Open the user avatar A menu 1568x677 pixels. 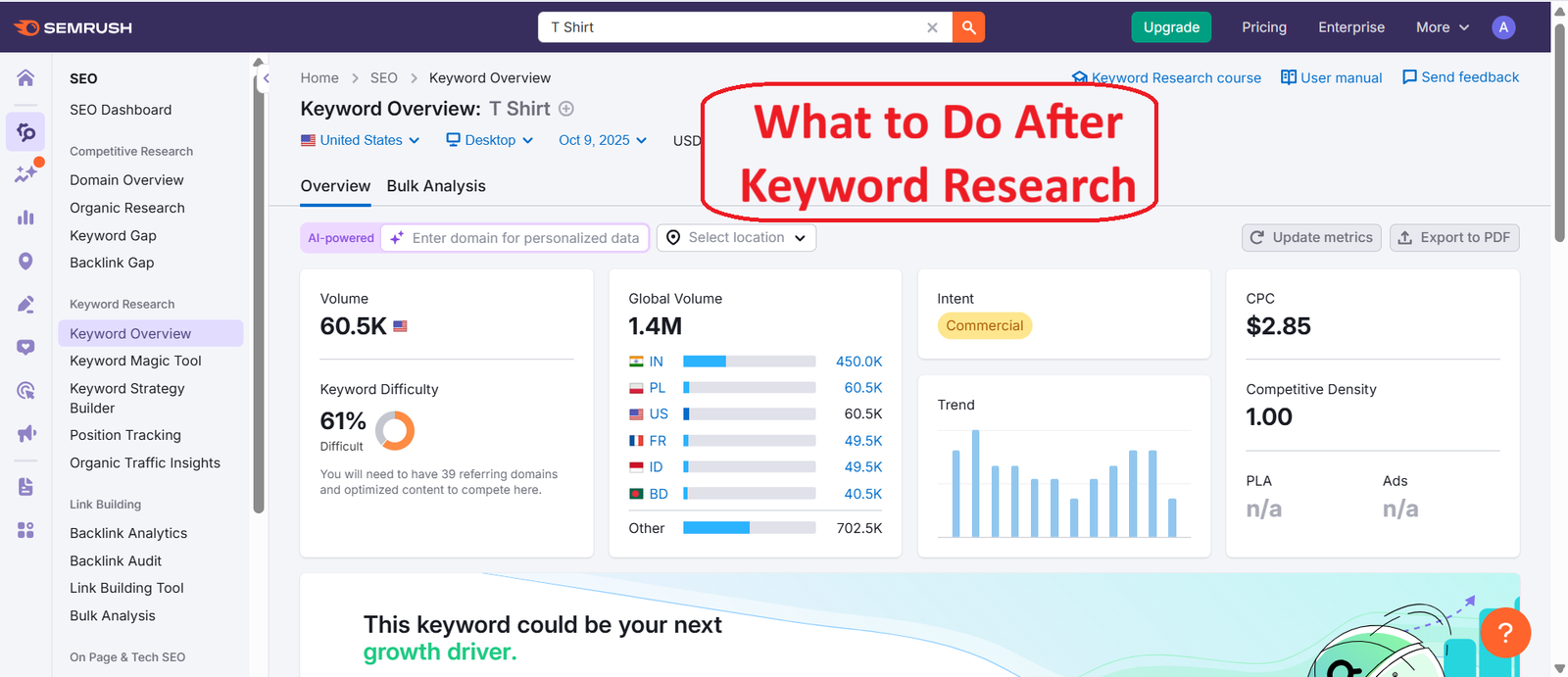coord(1503,27)
